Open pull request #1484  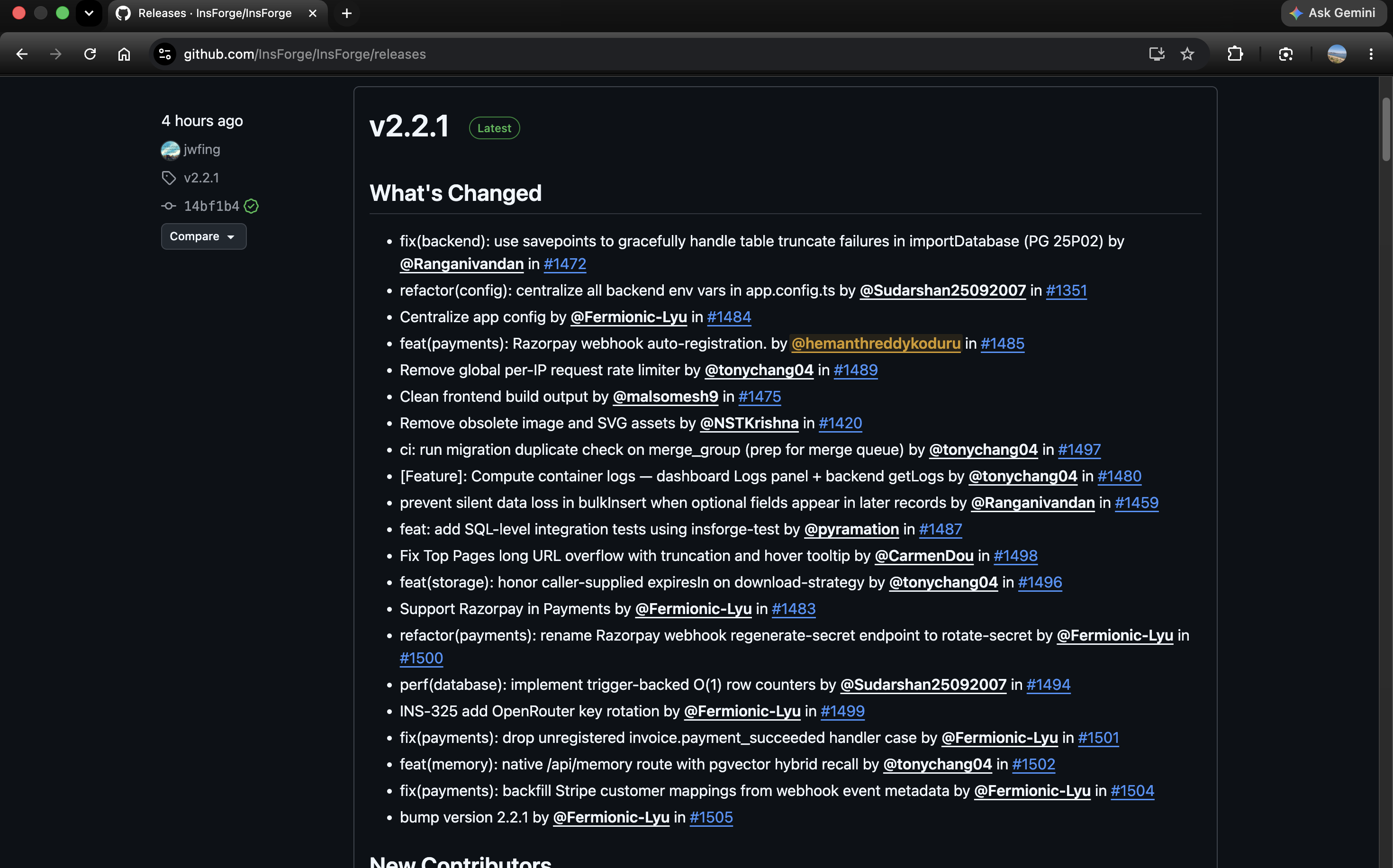729,317
